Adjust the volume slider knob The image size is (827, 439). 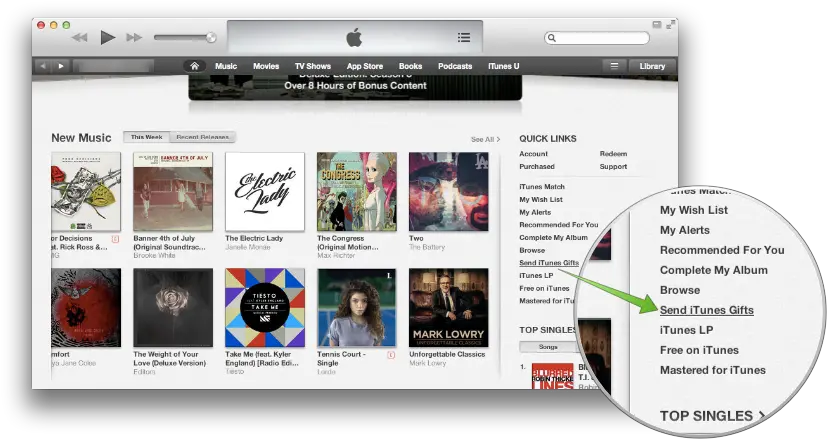211,37
